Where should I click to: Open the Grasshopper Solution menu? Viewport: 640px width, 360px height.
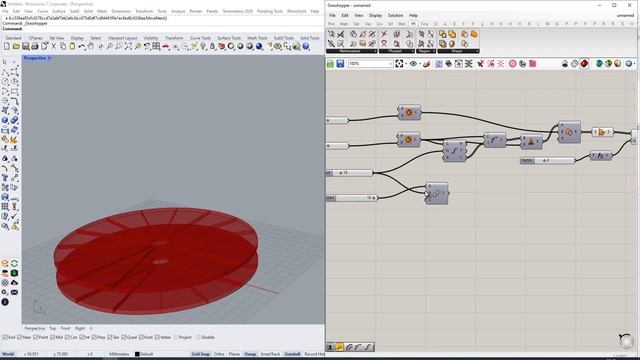395,15
